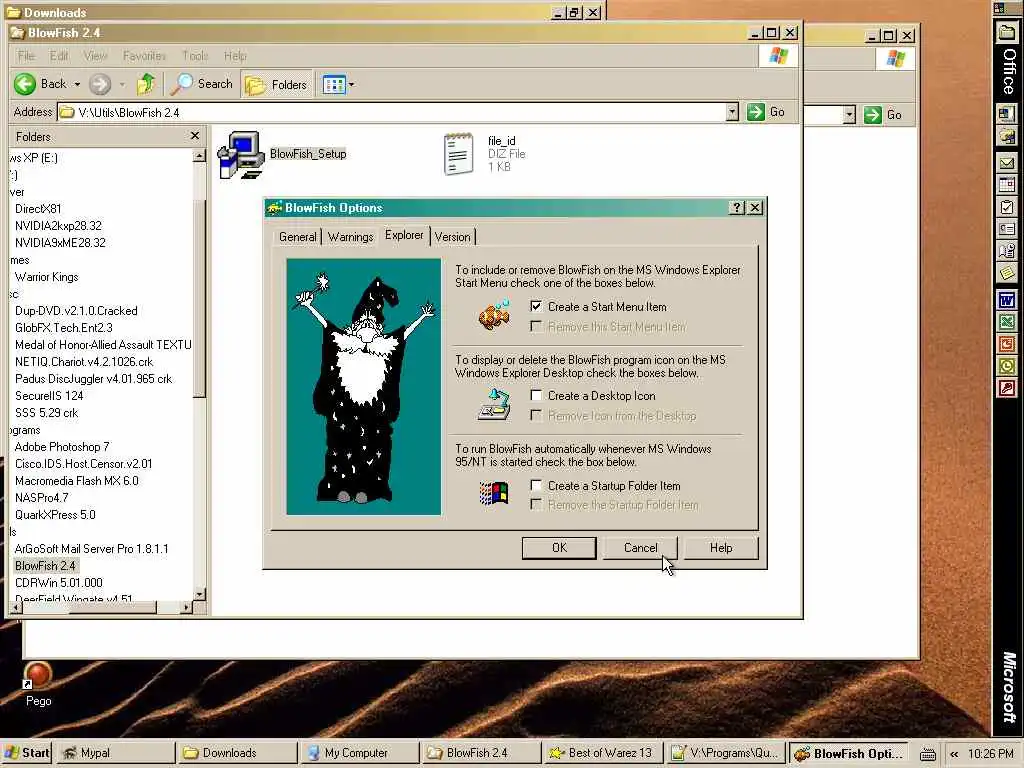Launch PowerPoint from the Office shortcut bar
This screenshot has height=768, width=1024.
[x=1006, y=344]
